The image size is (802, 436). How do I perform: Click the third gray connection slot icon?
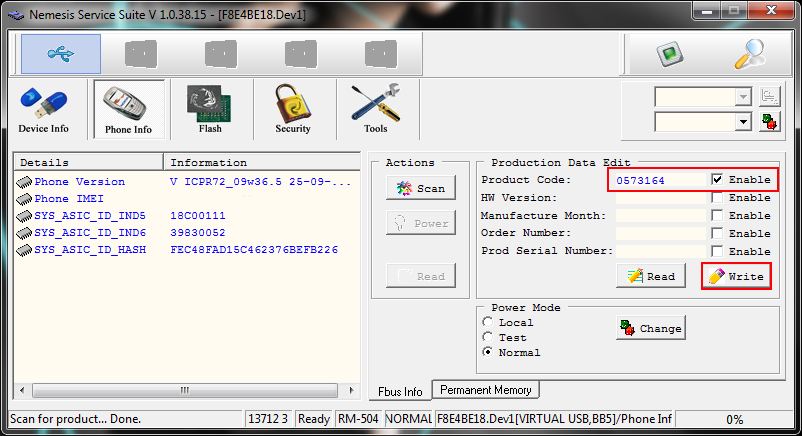point(301,54)
